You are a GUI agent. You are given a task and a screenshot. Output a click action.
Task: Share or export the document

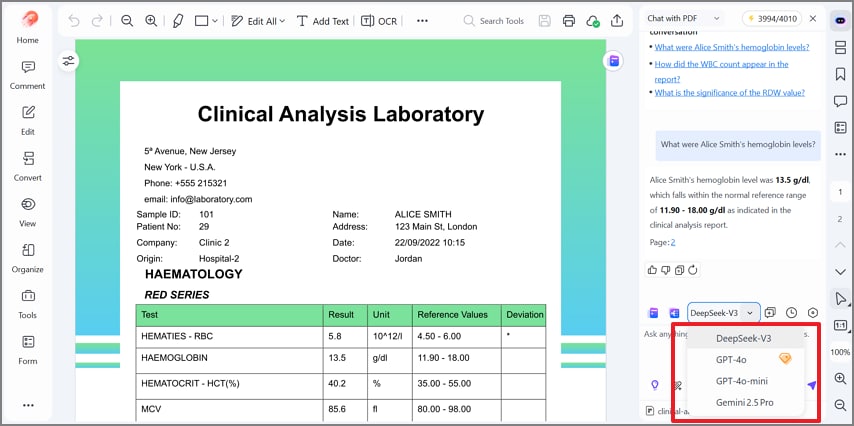617,21
